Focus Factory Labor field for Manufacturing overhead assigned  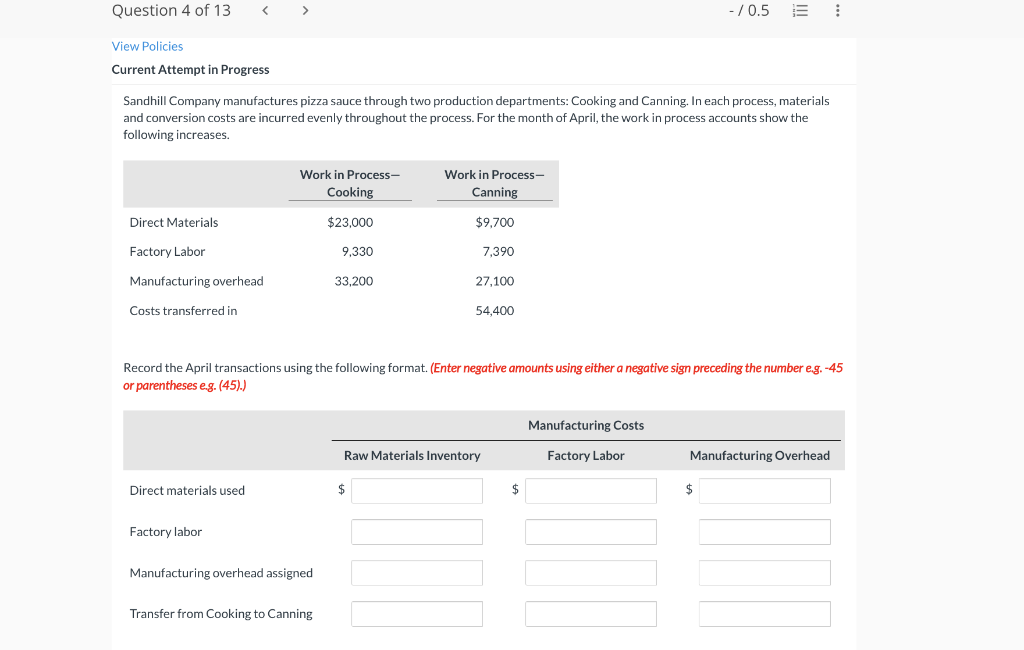pyautogui.click(x=590, y=573)
